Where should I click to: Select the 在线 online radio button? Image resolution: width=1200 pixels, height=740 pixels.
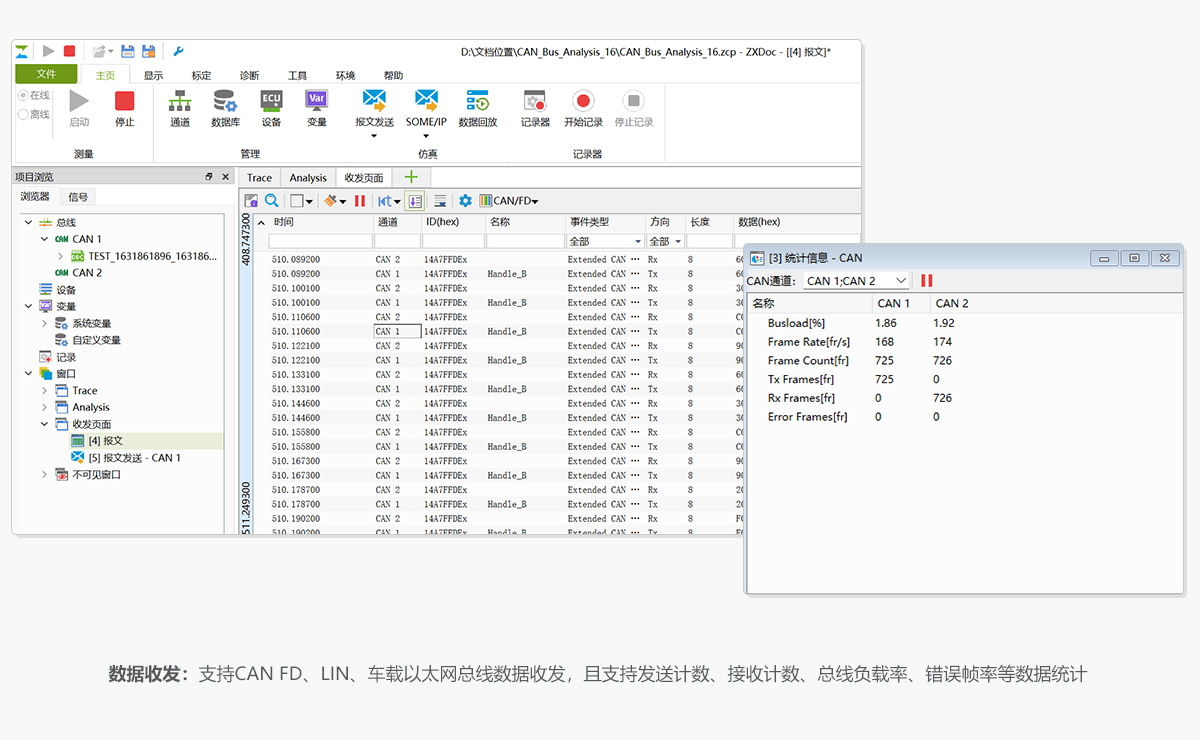click(23, 95)
